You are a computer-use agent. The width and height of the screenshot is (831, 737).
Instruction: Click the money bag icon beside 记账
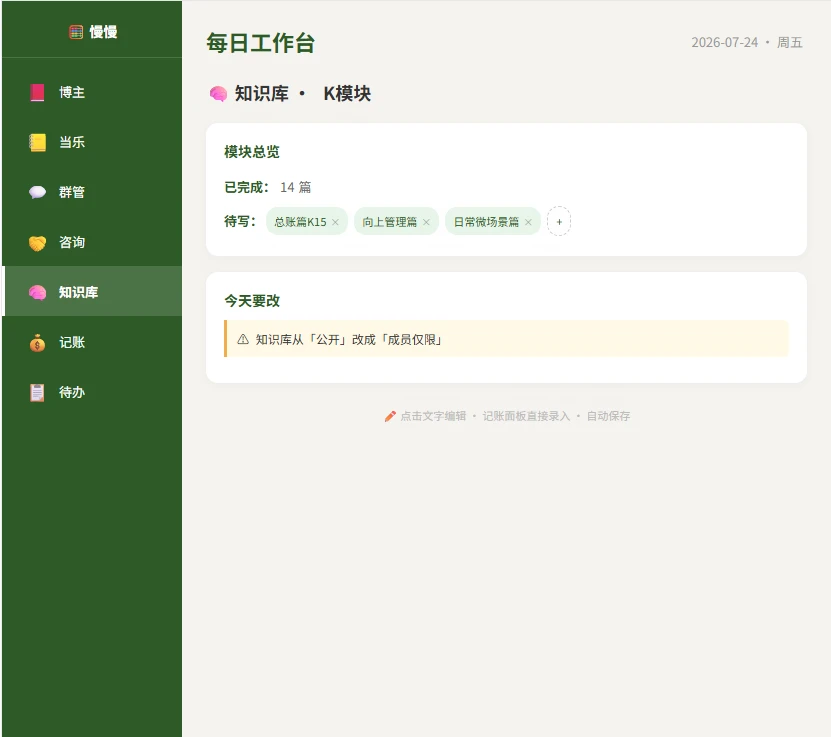pos(37,343)
